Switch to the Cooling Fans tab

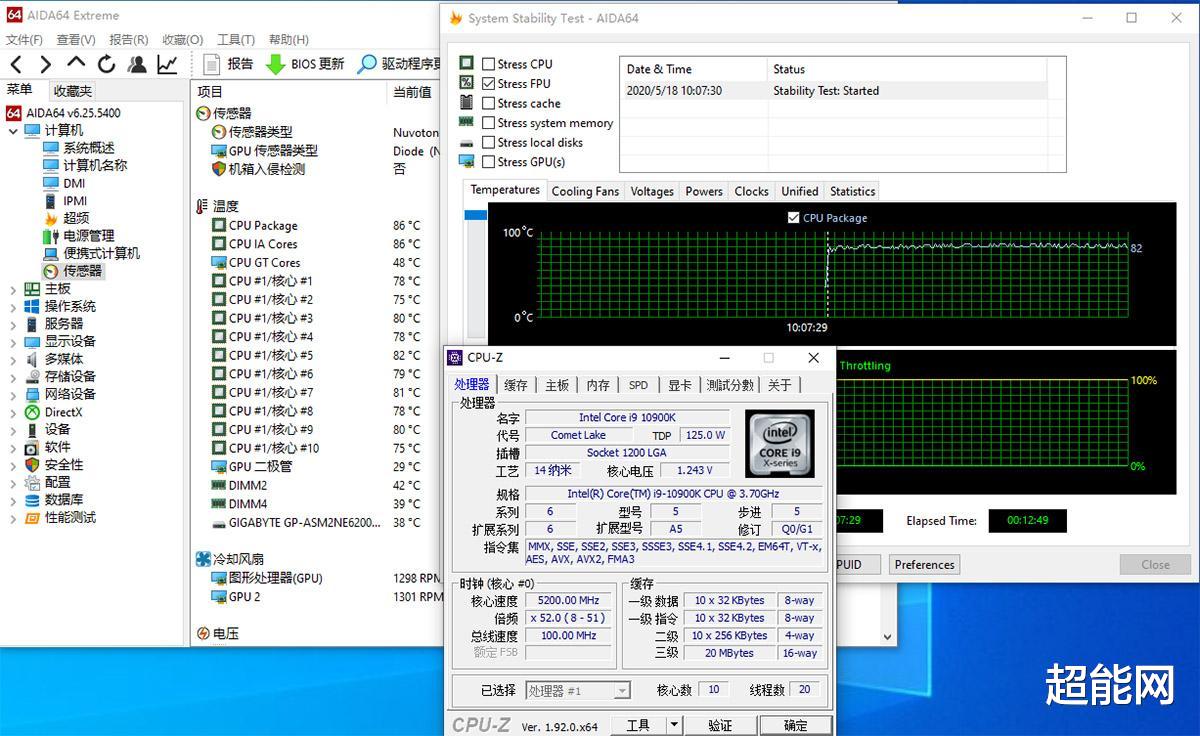585,190
